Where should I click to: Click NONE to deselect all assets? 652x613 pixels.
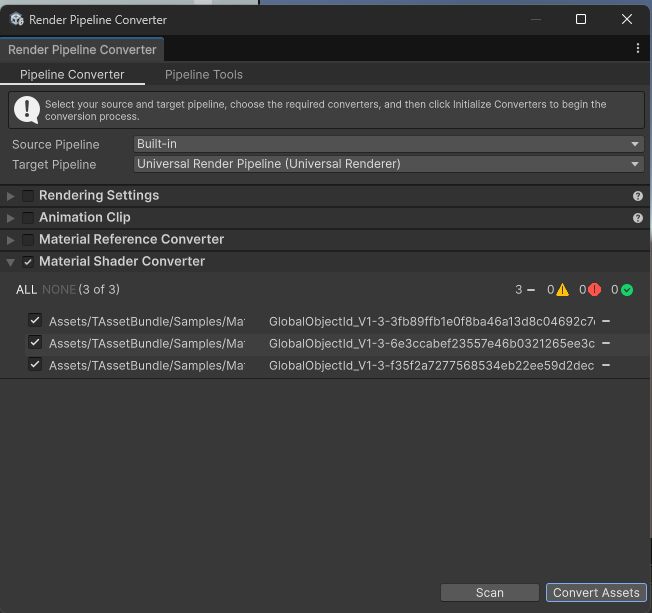[x=59, y=289]
